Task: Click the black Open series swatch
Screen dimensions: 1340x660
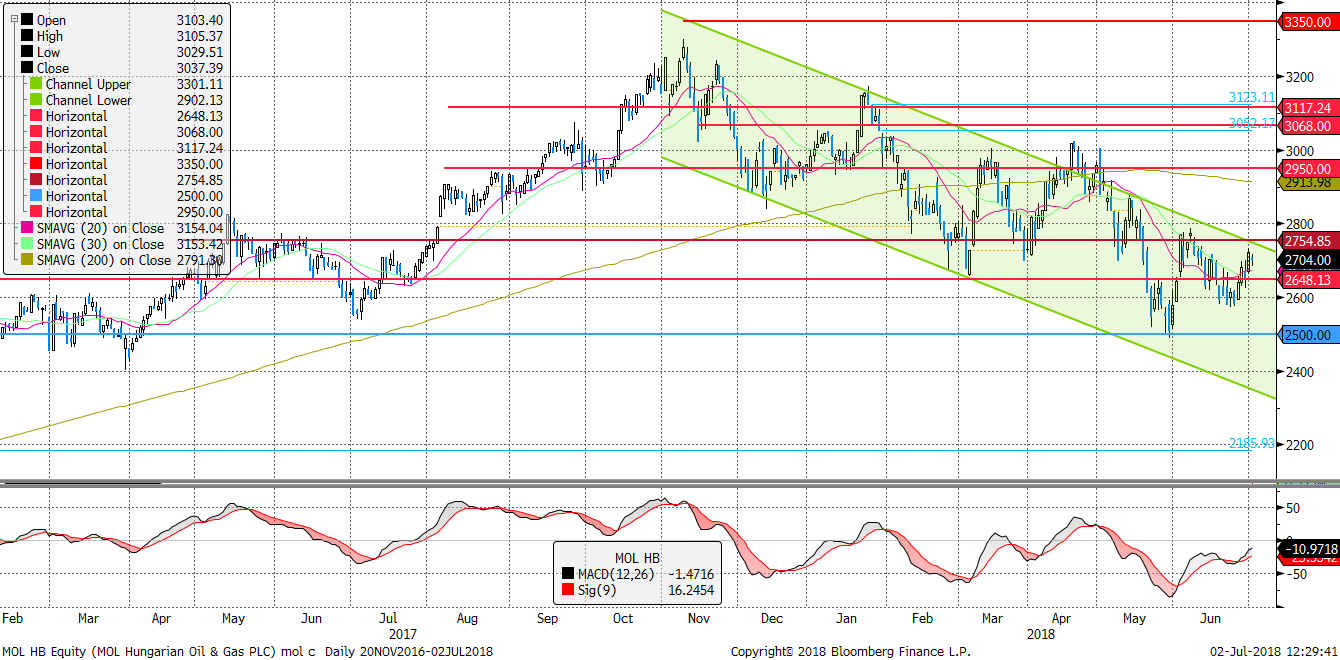Action: pyautogui.click(x=26, y=20)
